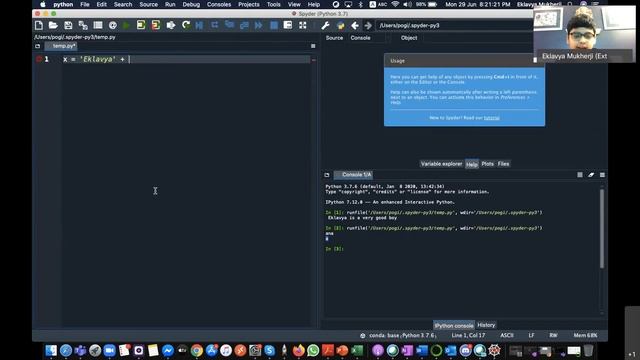Switch to the Help pane tab

click(x=472, y=164)
